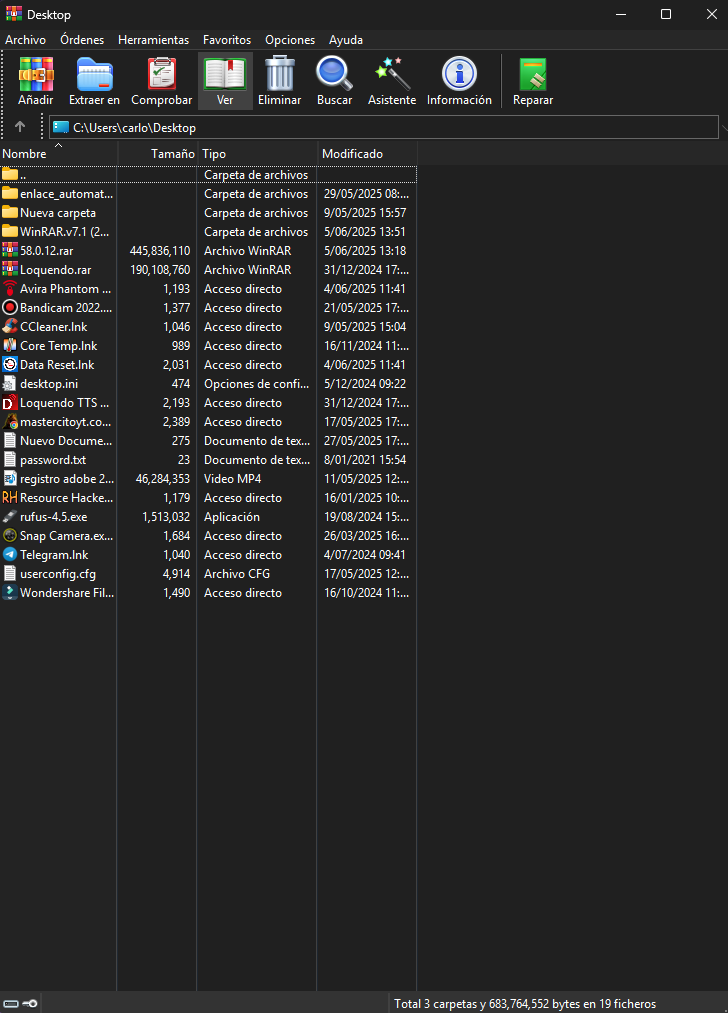Screen dimensions: 728x1013
Task: Click the status bar total summary text
Action: pyautogui.click(x=525, y=1003)
